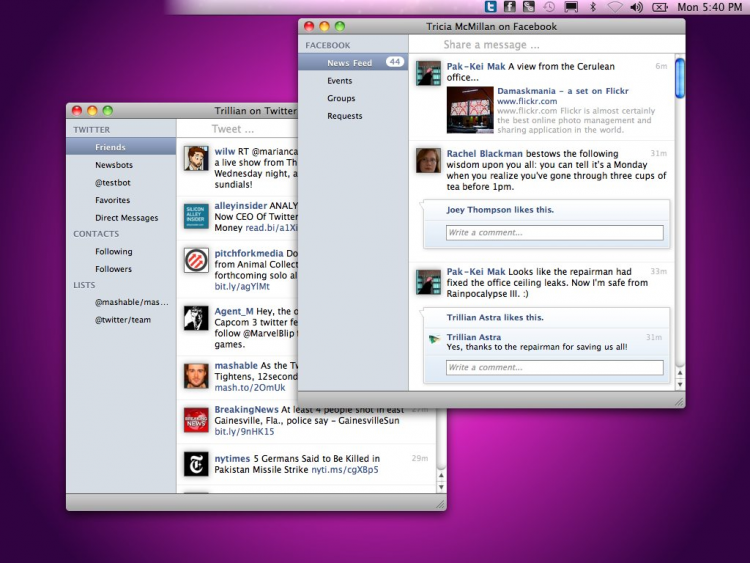Click wilw's avatar in Twitter feed
Image resolution: width=750 pixels, height=563 pixels.
coord(196,158)
